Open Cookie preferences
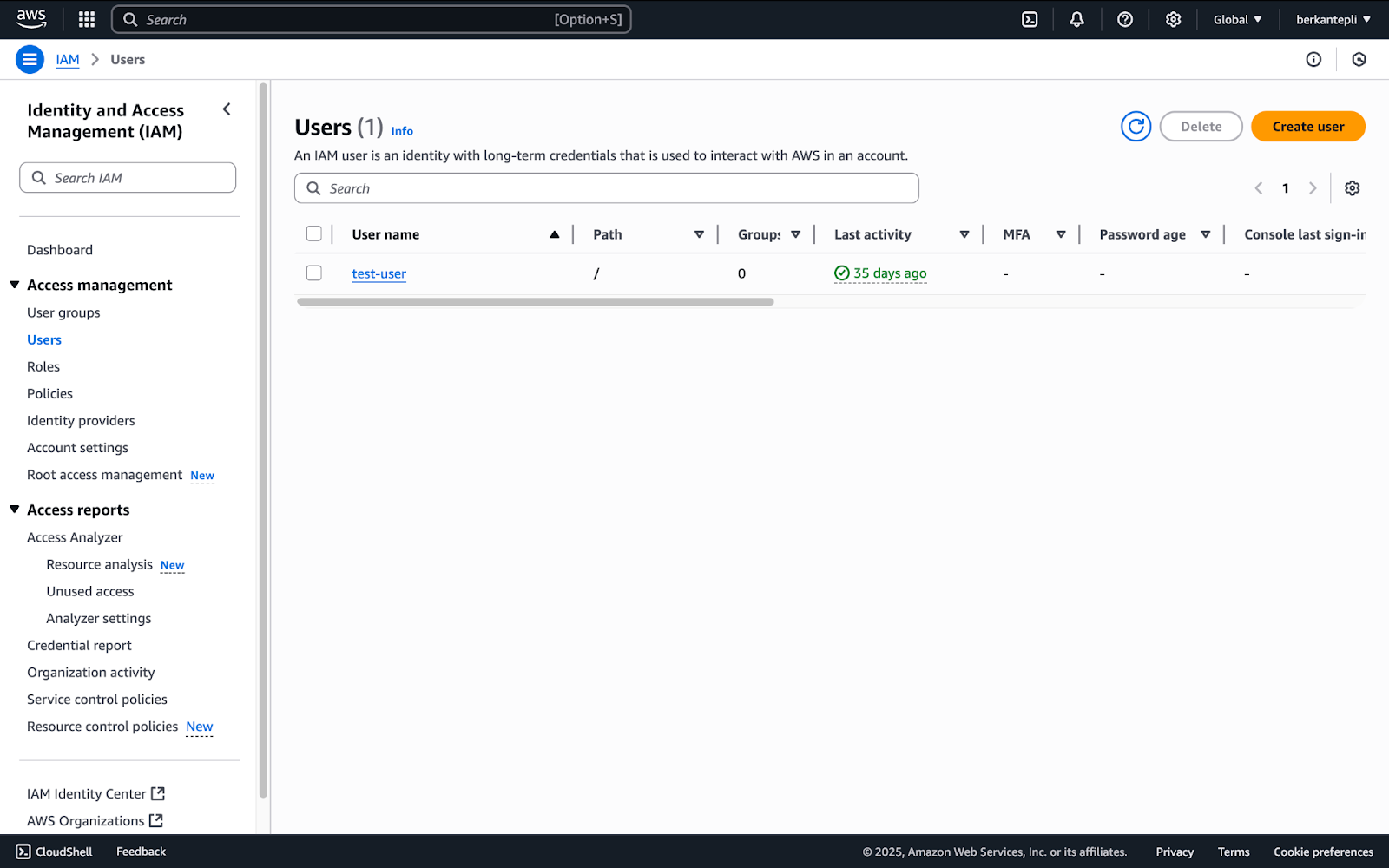 pyautogui.click(x=1323, y=852)
